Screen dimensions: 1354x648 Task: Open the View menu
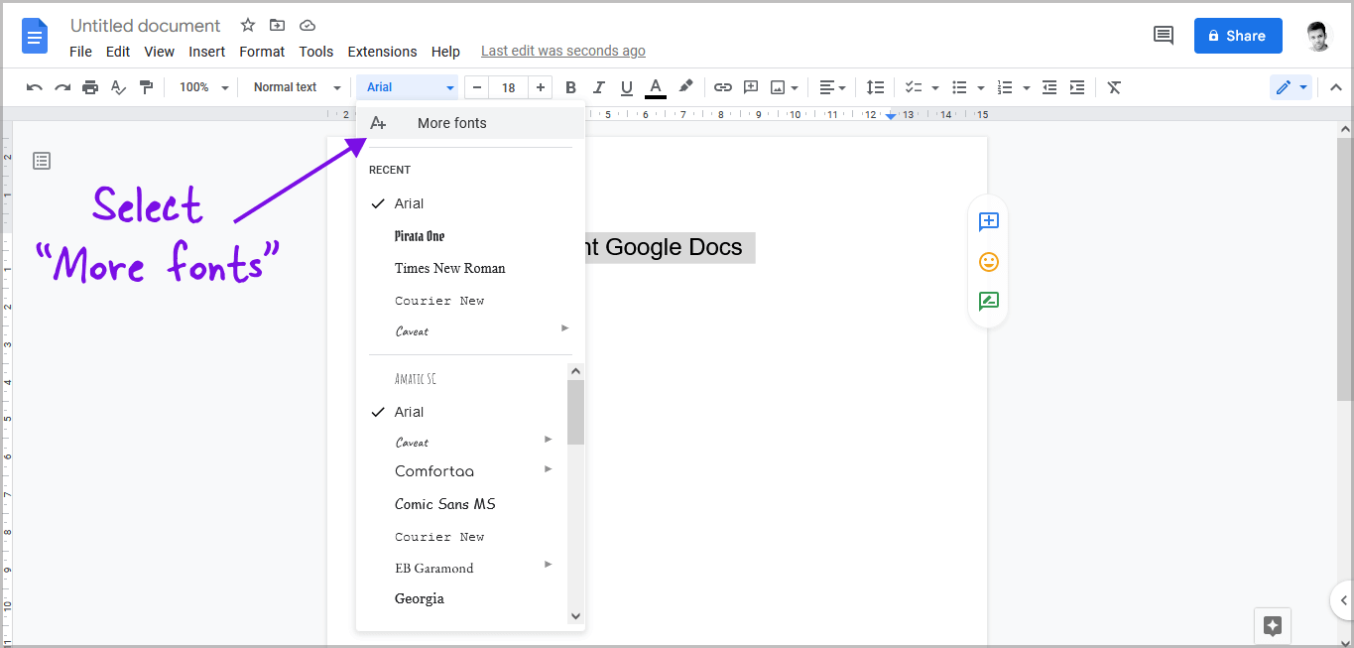point(159,52)
